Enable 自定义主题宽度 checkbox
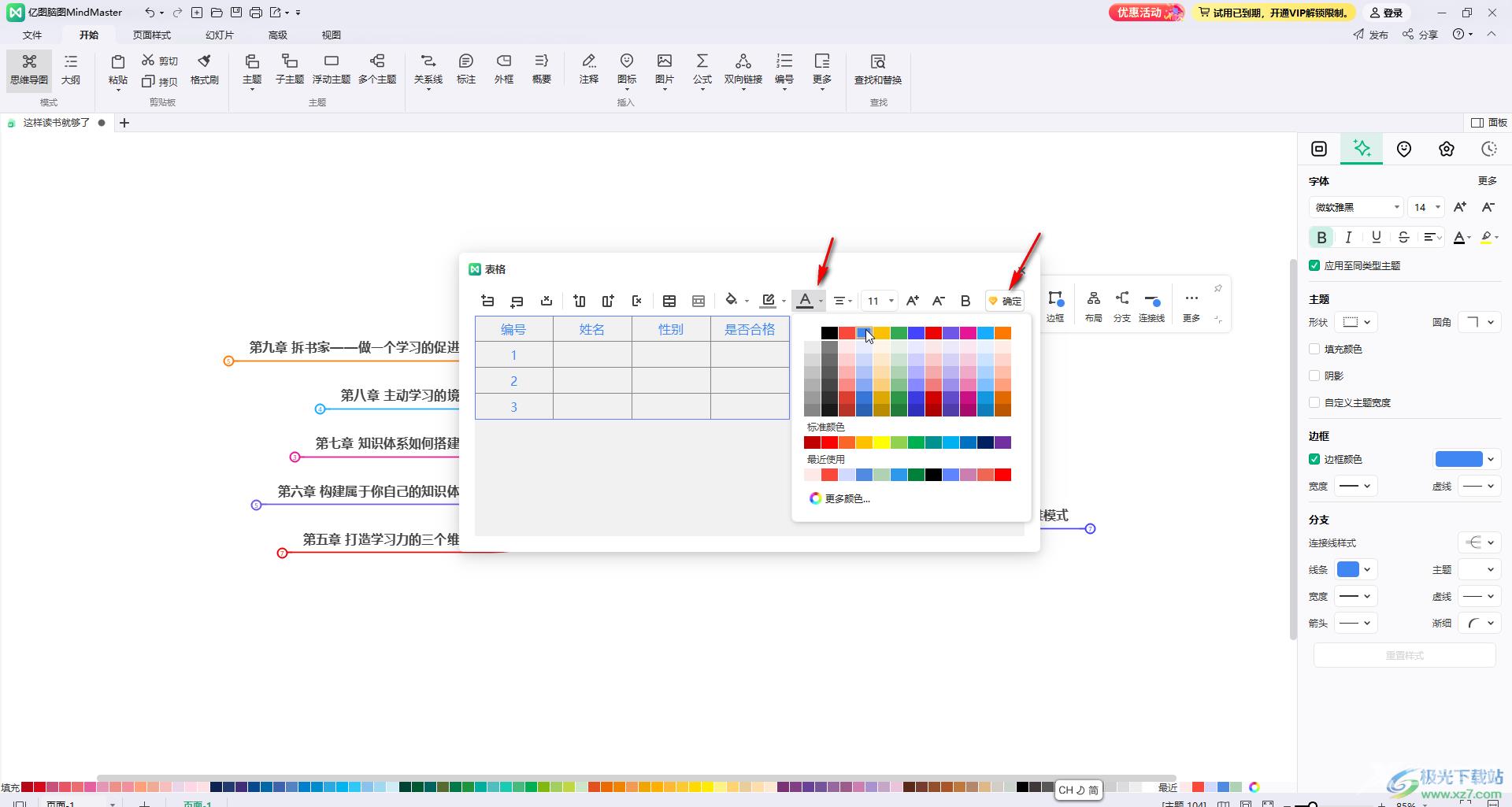This screenshot has height=807, width=1512. 1314,402
